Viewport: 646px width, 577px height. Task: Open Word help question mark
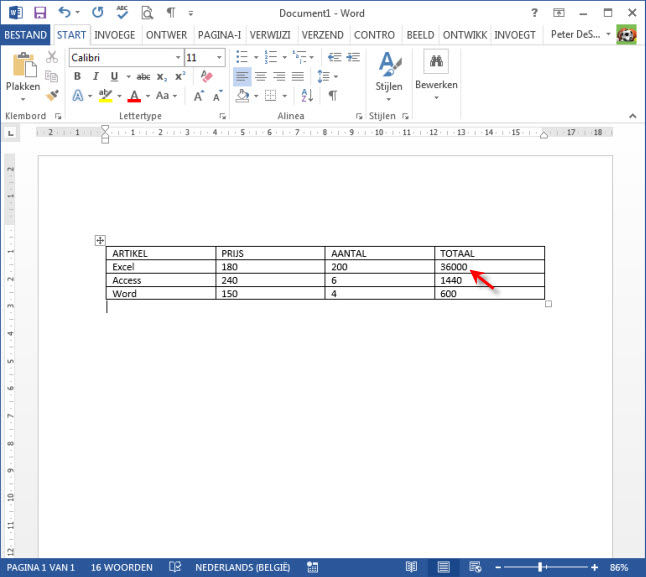pos(534,12)
